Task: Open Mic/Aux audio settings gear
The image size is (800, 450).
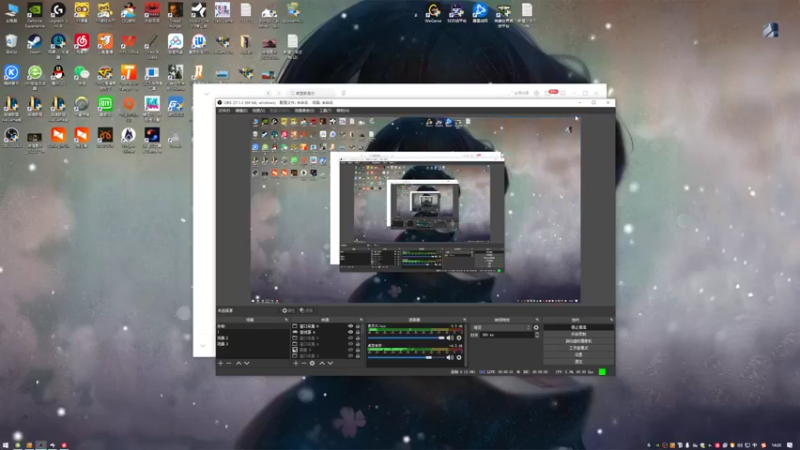Action: (459, 338)
